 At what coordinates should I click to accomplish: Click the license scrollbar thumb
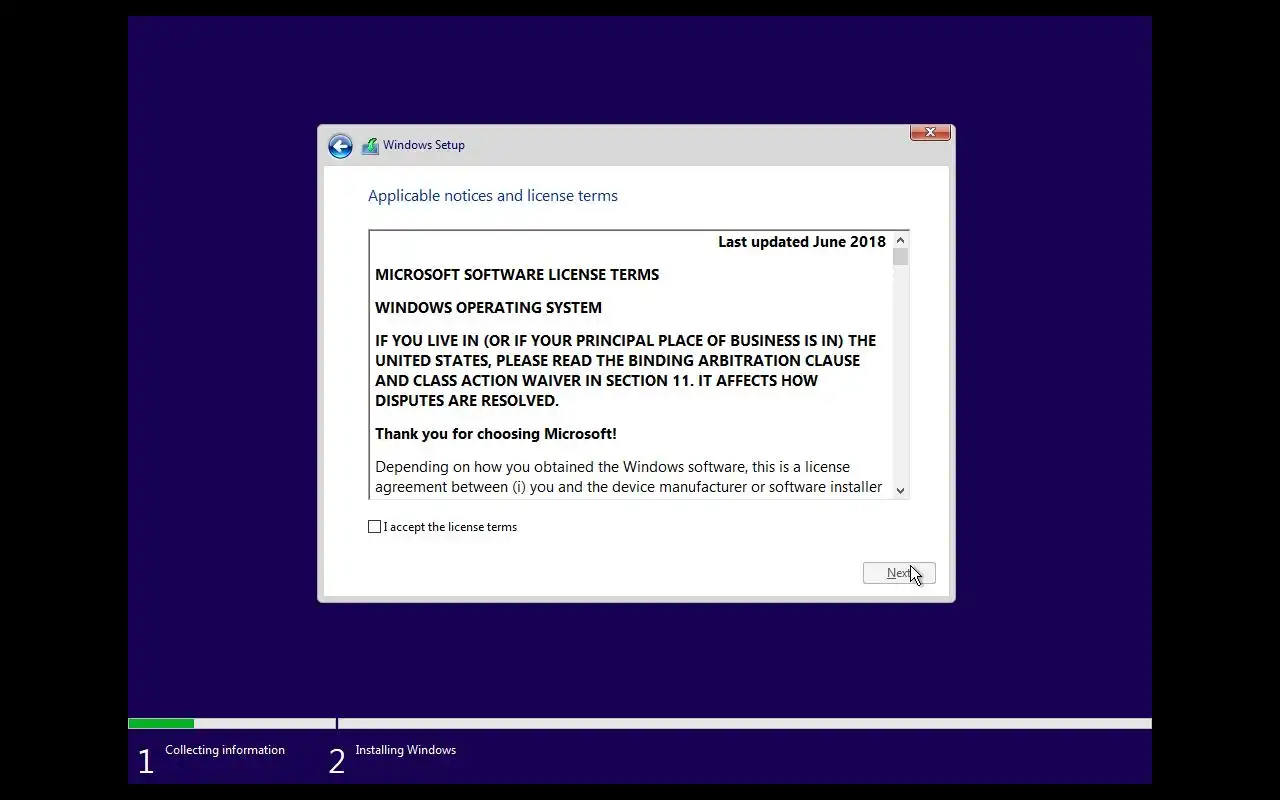pos(900,257)
